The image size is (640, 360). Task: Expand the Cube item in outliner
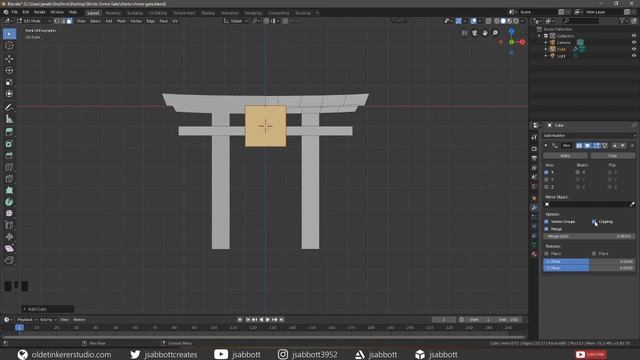tap(546, 49)
